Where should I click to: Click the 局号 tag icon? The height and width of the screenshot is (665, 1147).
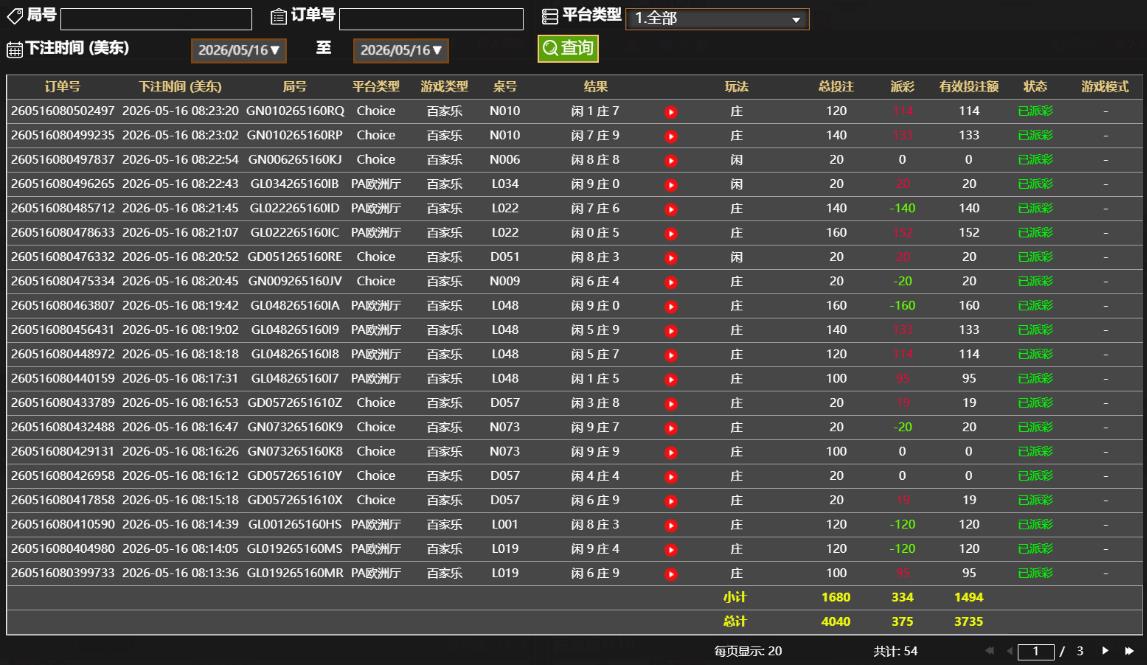point(15,15)
